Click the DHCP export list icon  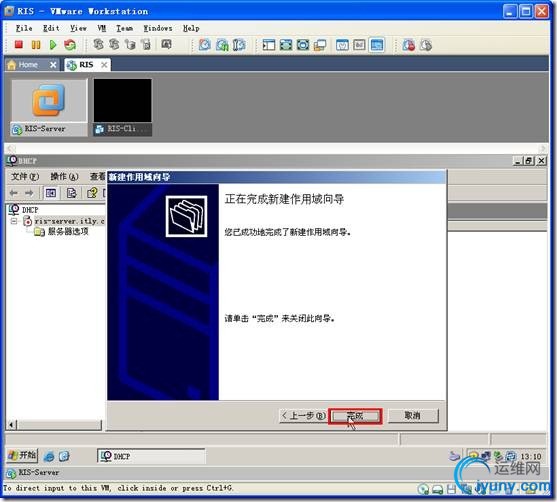71,193
